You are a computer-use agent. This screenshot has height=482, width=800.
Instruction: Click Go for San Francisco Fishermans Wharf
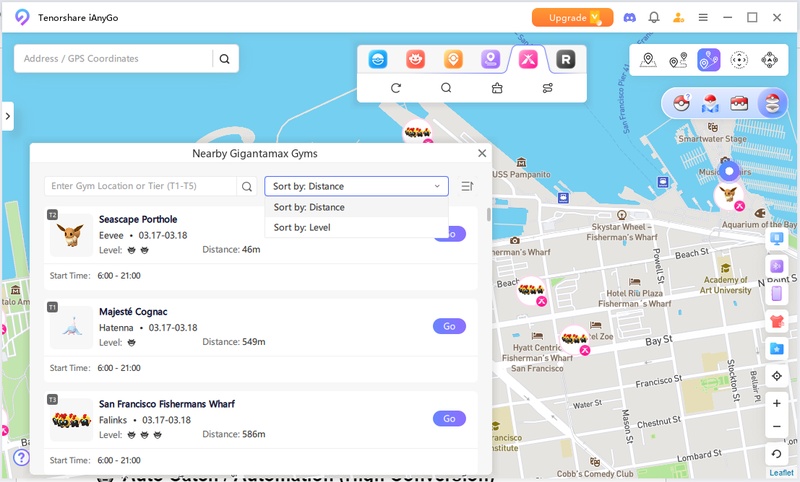tap(449, 418)
